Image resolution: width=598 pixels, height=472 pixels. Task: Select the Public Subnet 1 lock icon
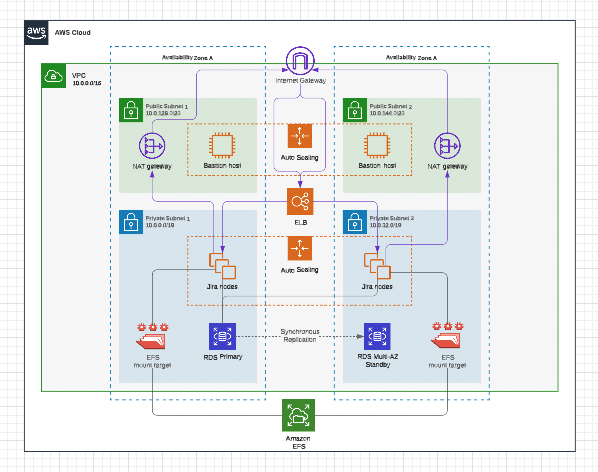(131, 110)
